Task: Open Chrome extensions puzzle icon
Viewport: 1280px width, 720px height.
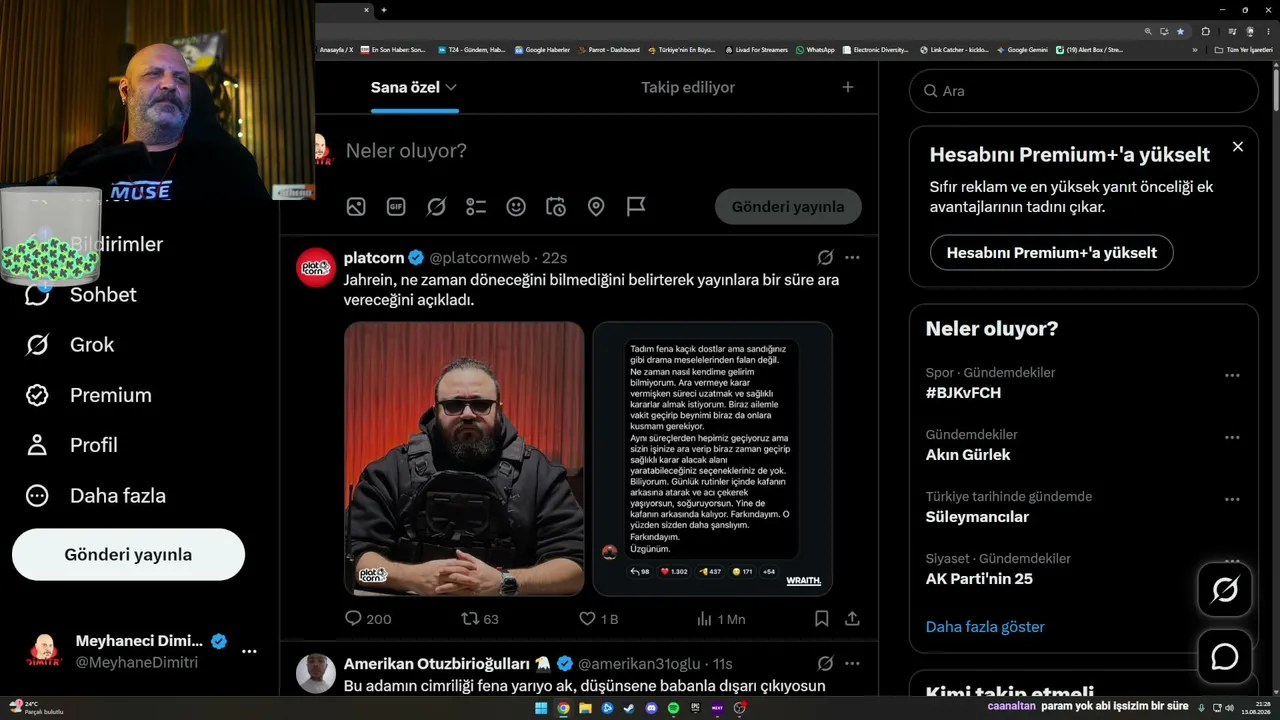Action: click(1205, 31)
